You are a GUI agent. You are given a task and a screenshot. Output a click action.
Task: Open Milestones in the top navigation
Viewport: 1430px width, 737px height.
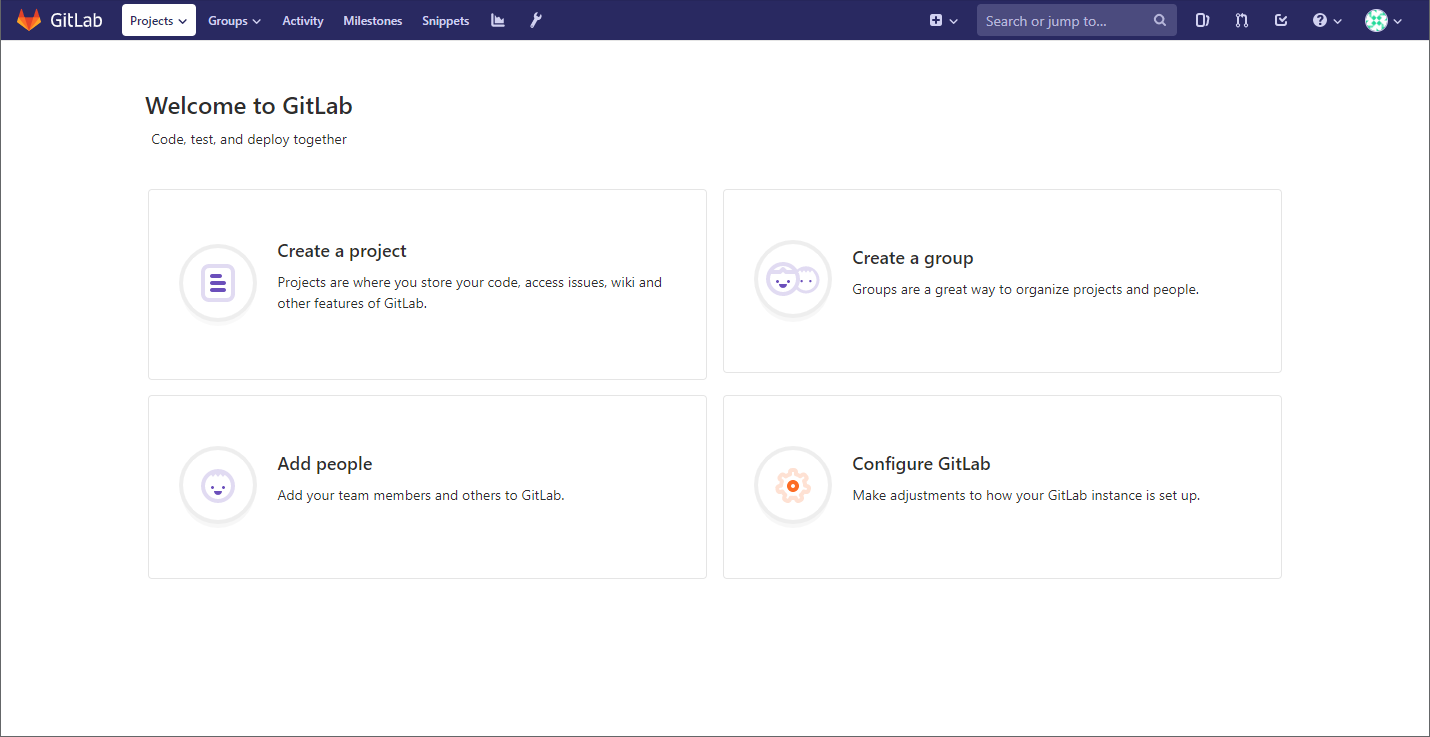(372, 20)
